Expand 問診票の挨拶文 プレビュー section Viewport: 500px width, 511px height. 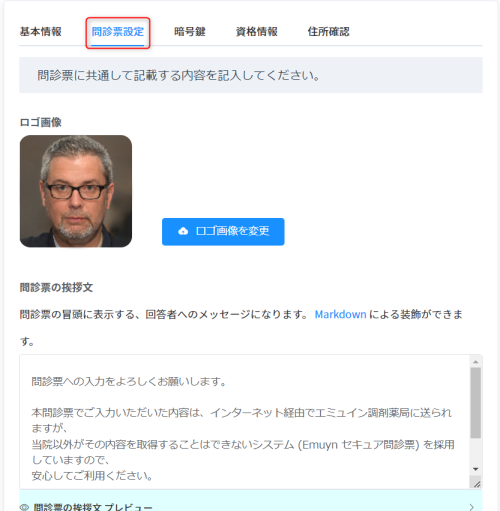pyautogui.click(x=251, y=501)
